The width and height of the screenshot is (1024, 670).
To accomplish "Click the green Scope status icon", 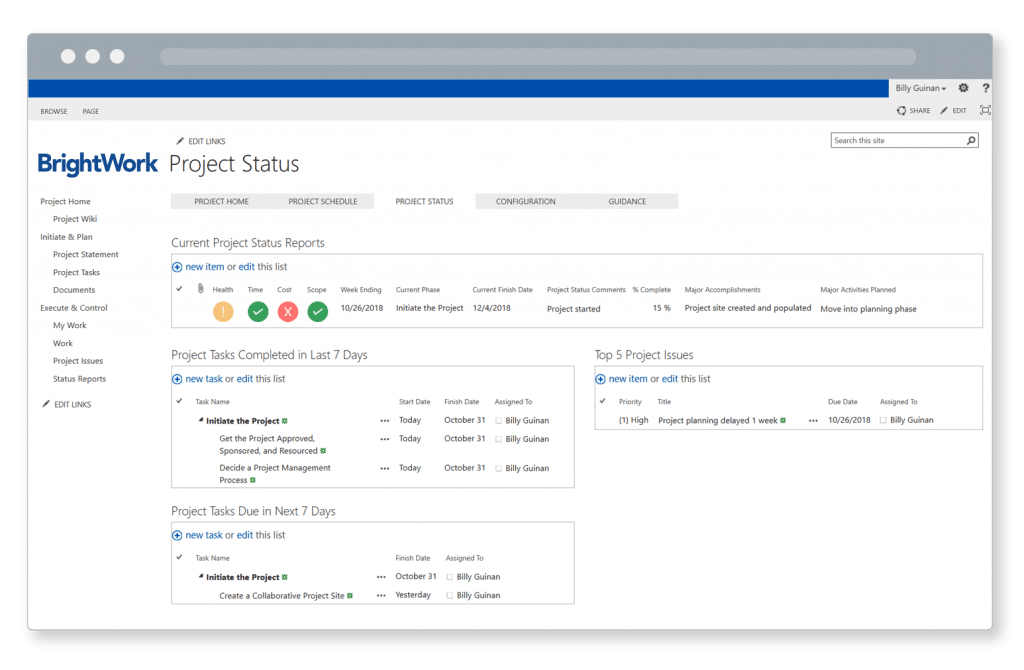I will pos(317,311).
